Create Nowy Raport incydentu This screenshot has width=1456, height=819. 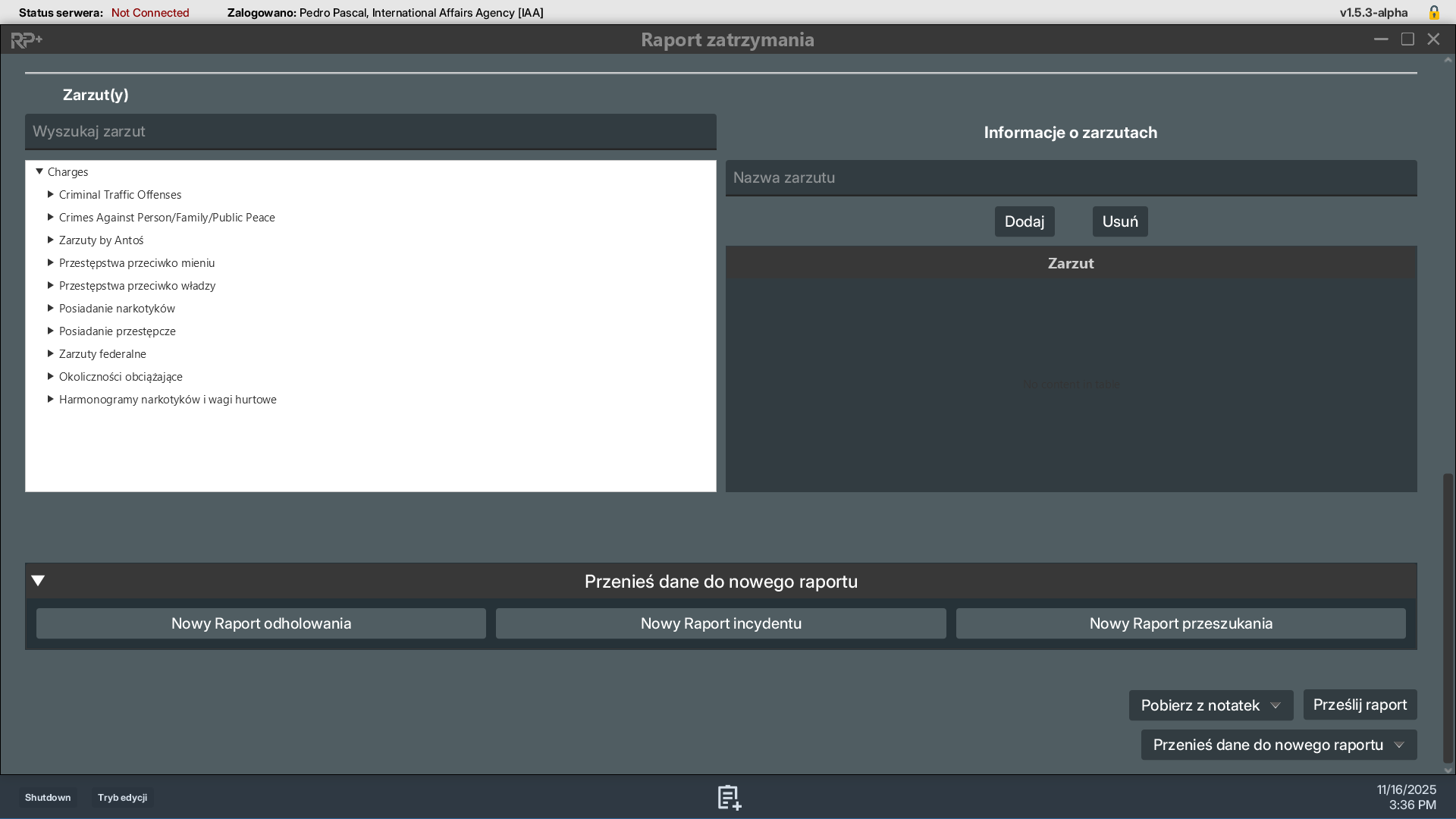pos(720,623)
